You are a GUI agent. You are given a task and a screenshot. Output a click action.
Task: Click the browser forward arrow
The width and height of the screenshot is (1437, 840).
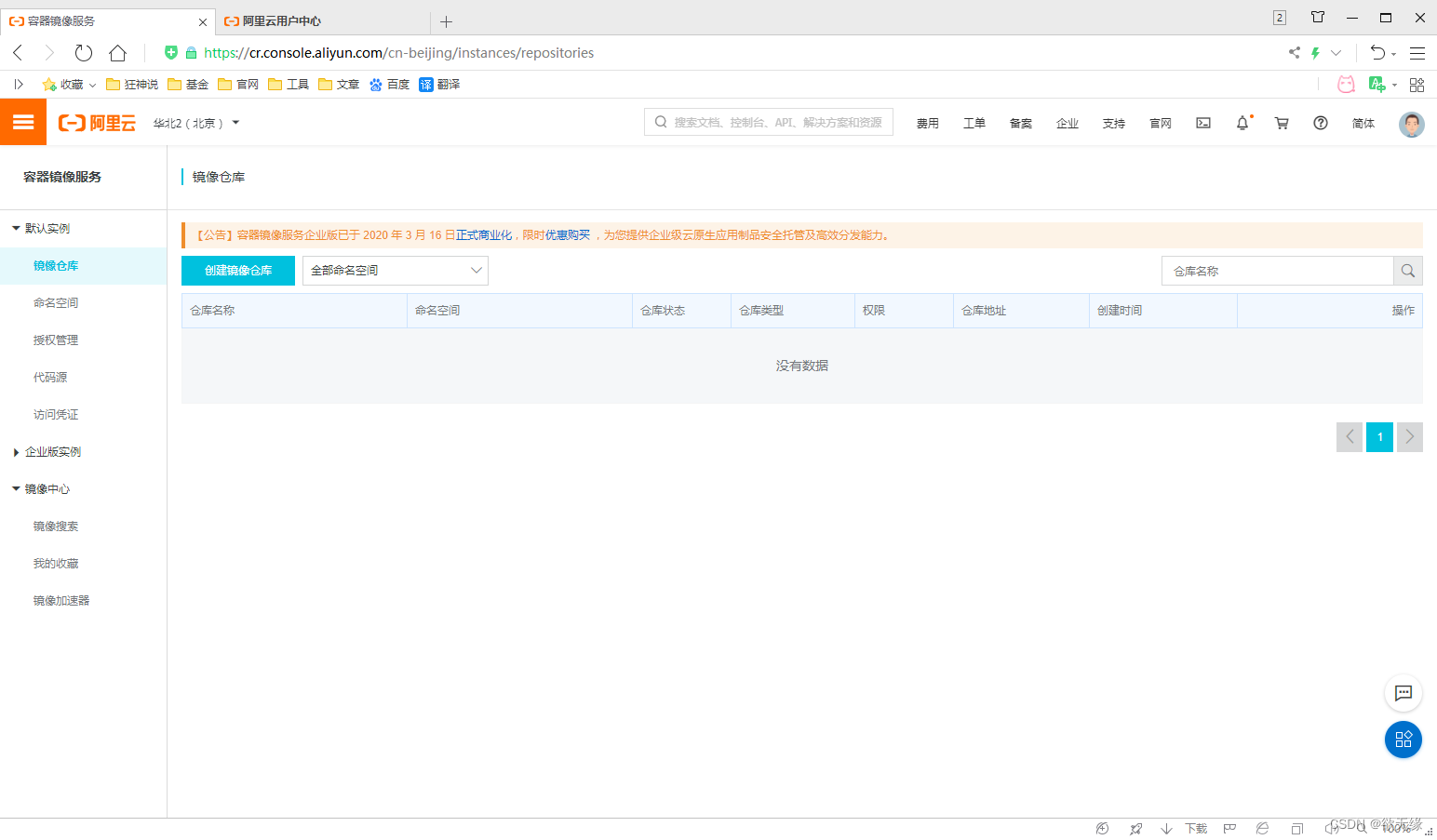coord(49,53)
